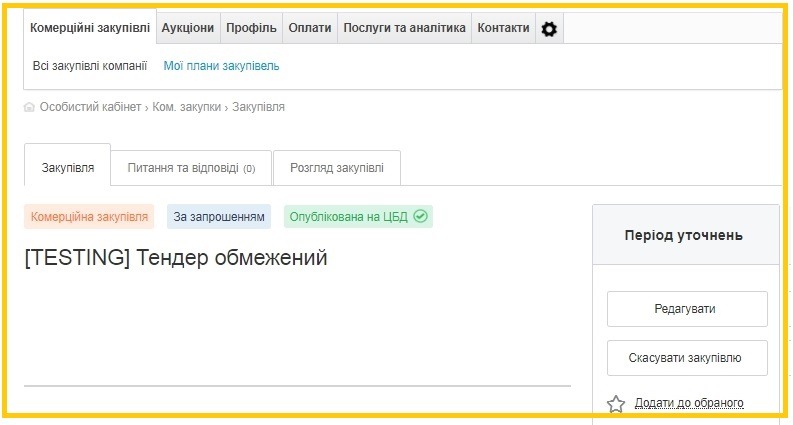Go to the Профіль menu
The image size is (793, 425).
click(251, 29)
